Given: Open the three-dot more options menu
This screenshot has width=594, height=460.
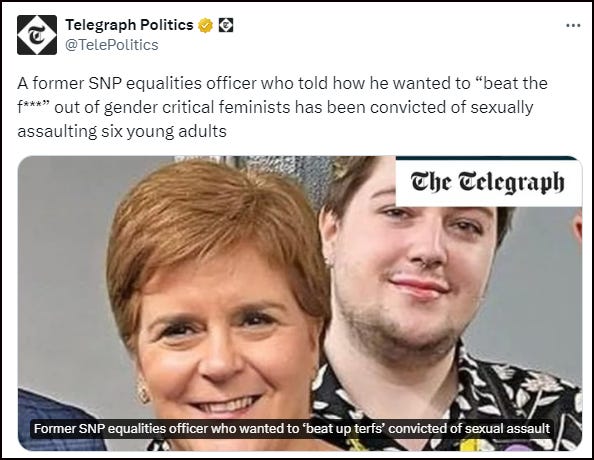Looking at the screenshot, I should coord(573,26).
